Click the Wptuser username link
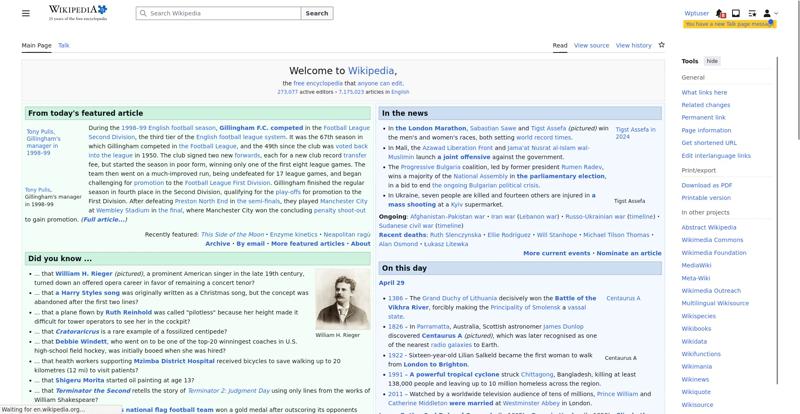Screen dimensions: 800x414 coord(696,13)
